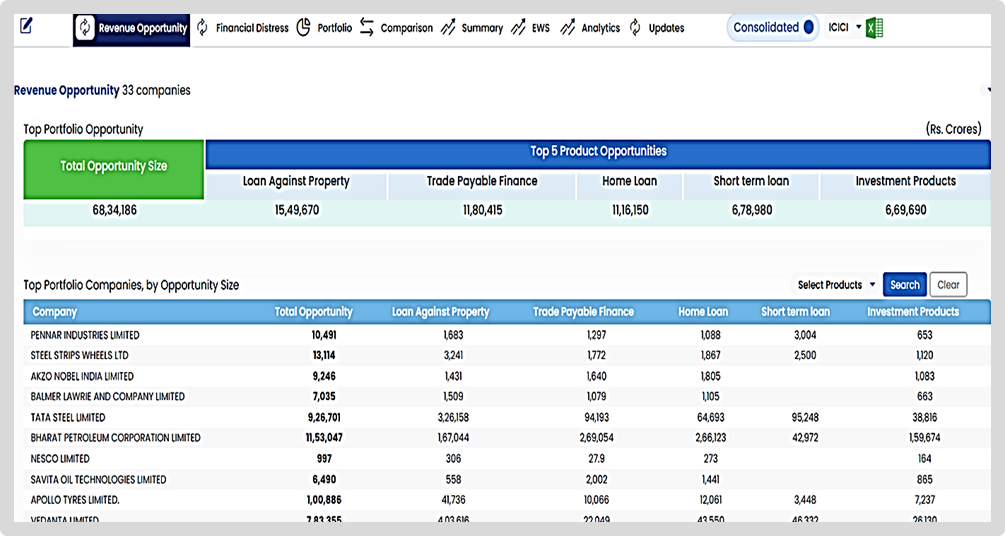Open the Revenue Opportunity tab
The width and height of the screenshot is (1005, 536).
pos(131,29)
